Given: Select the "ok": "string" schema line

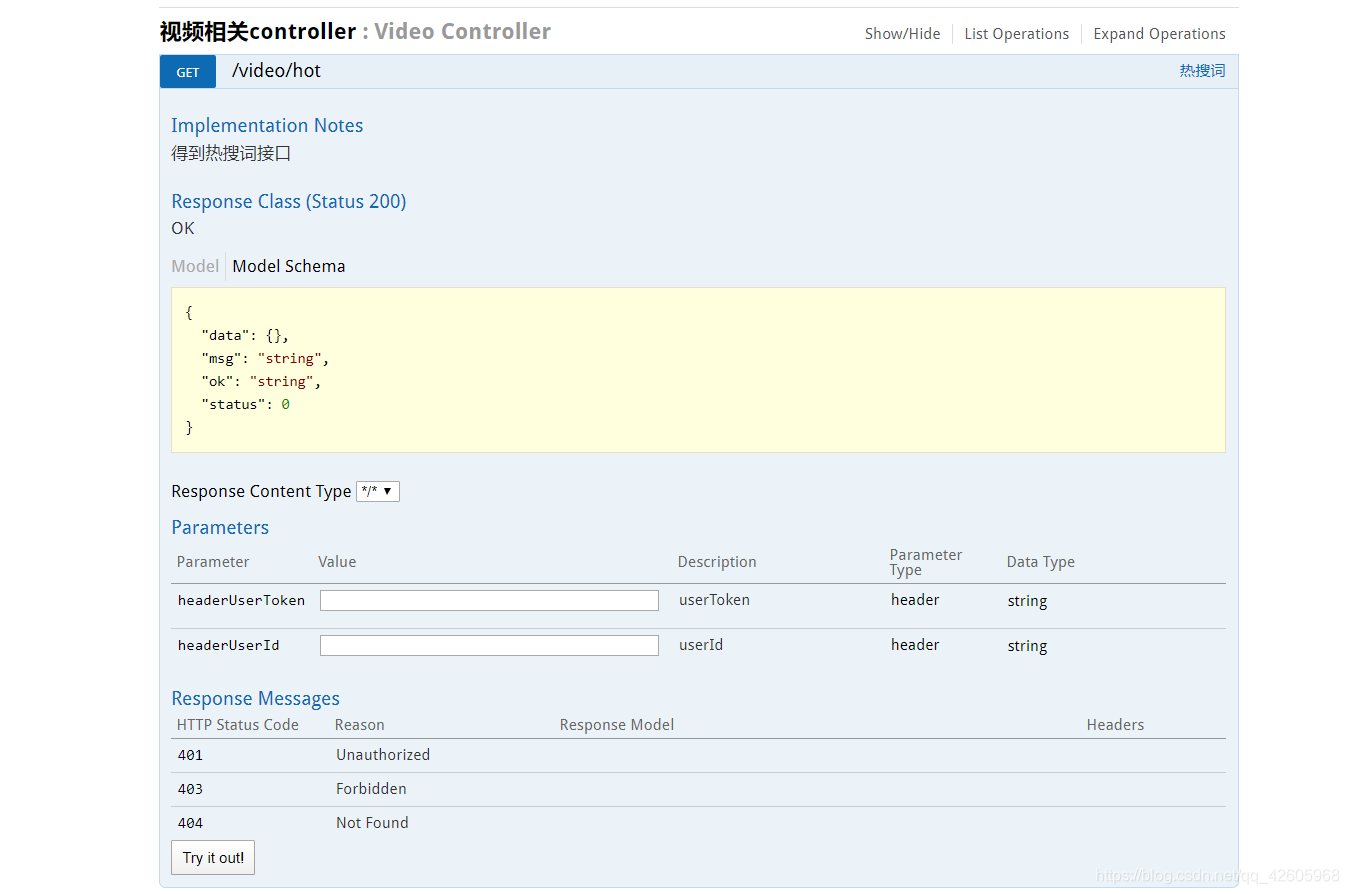Looking at the screenshot, I should pos(261,381).
